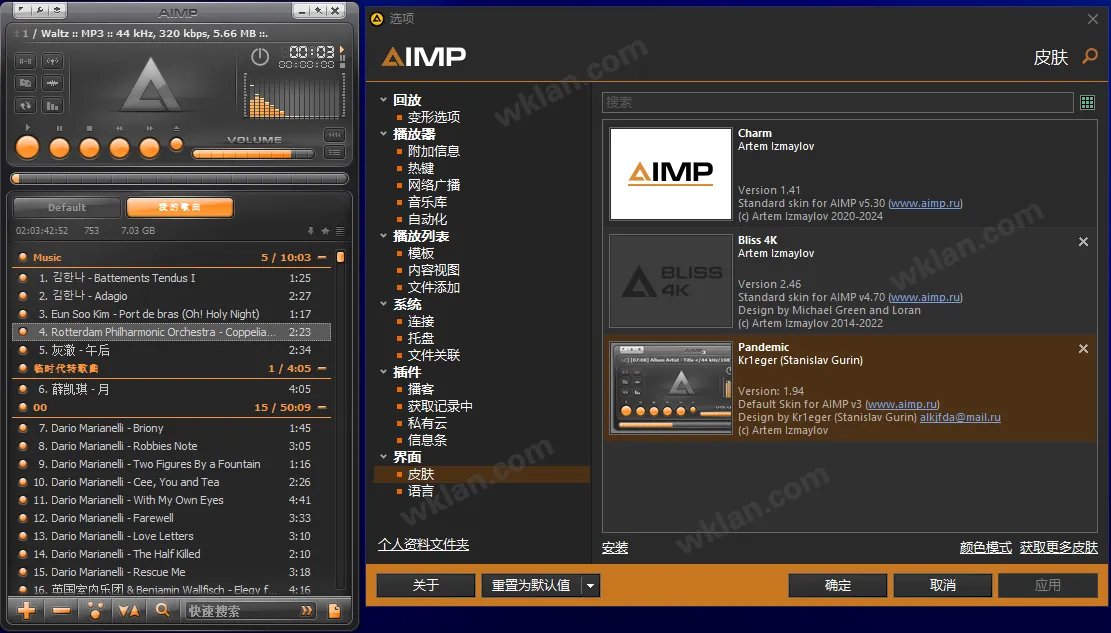Viewport: 1111px width, 633px height.
Task: Open the playlist lines menu icon
Action: click(340, 231)
